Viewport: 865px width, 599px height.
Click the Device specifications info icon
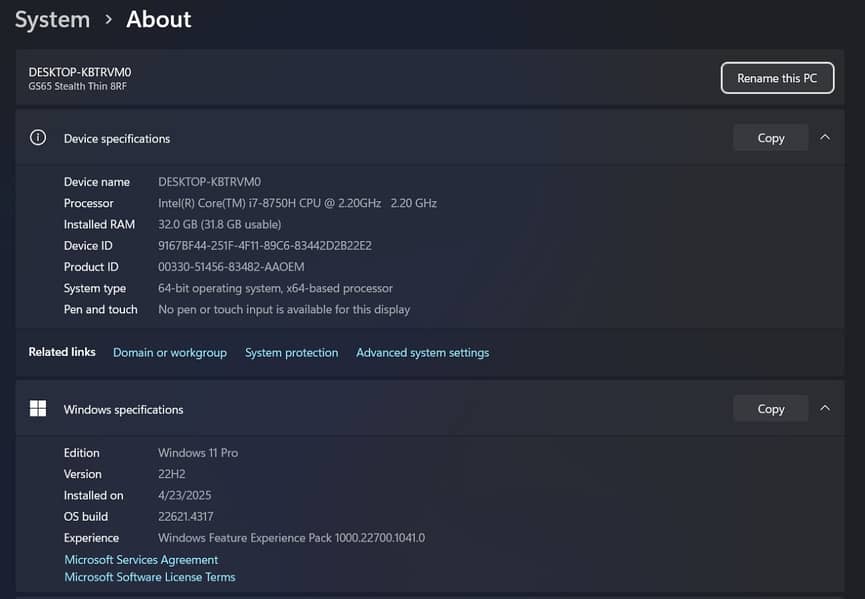[38, 137]
